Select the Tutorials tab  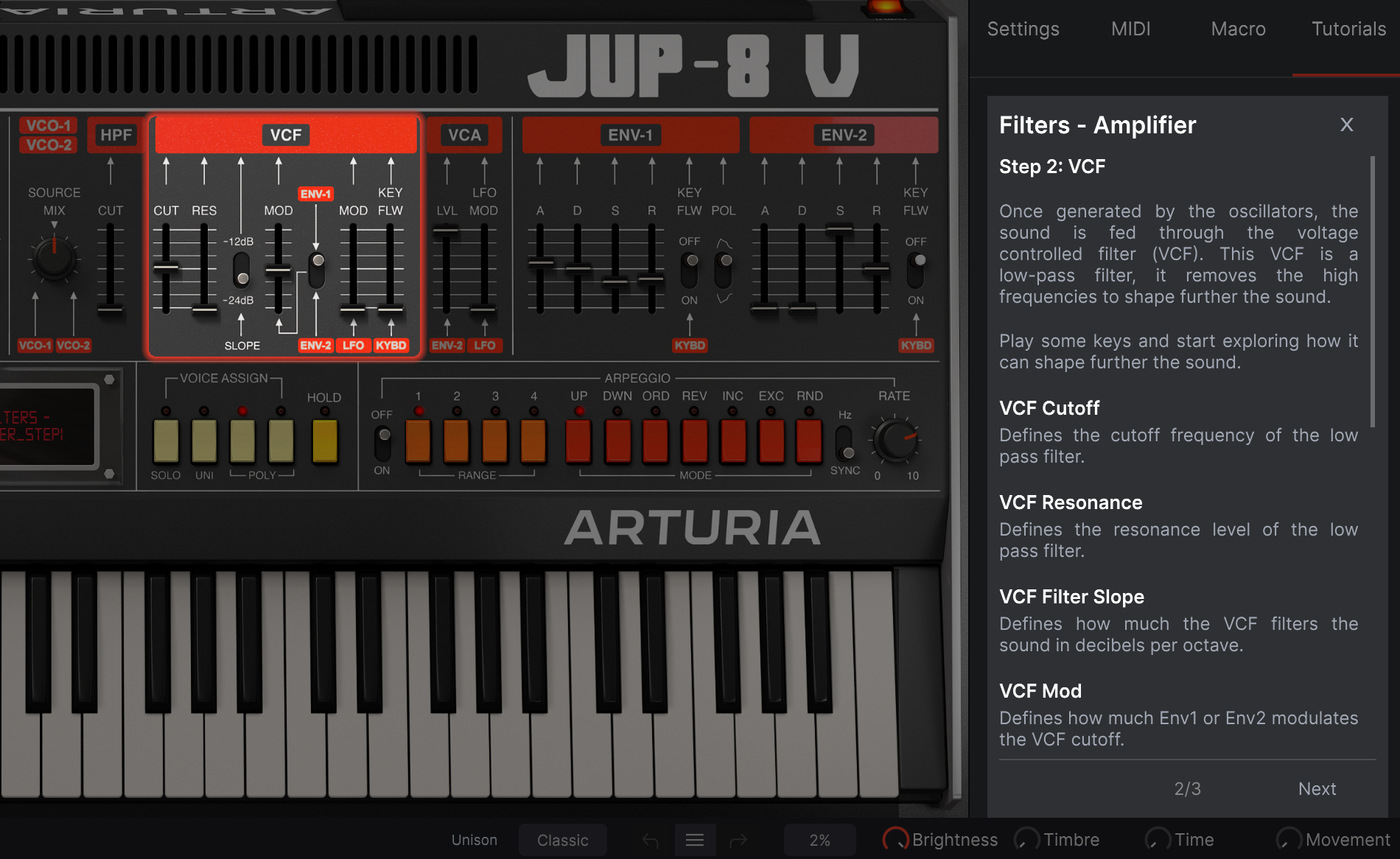(1348, 29)
